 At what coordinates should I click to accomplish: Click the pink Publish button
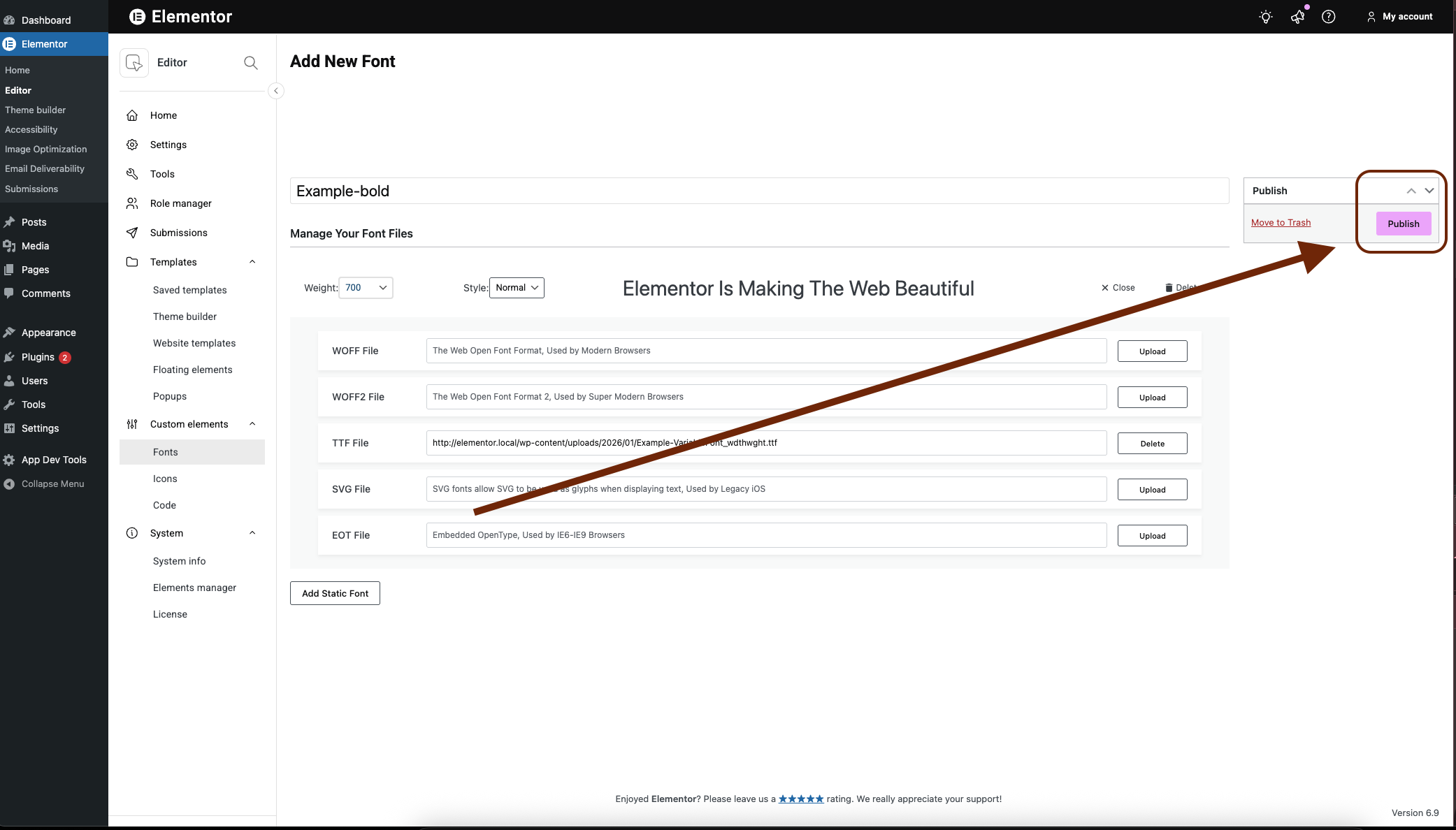(1403, 224)
